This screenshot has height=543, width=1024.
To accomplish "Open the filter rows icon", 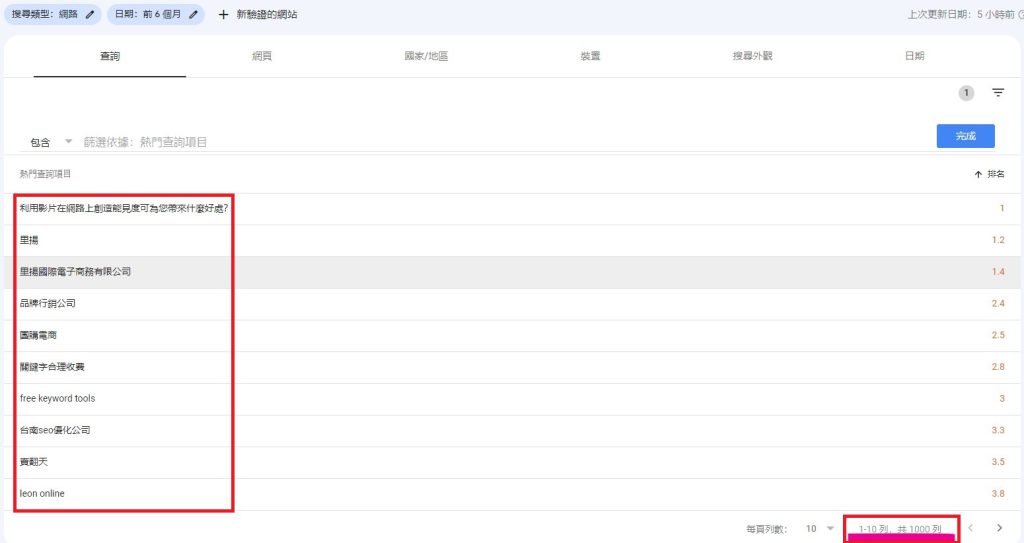I will click(x=997, y=93).
